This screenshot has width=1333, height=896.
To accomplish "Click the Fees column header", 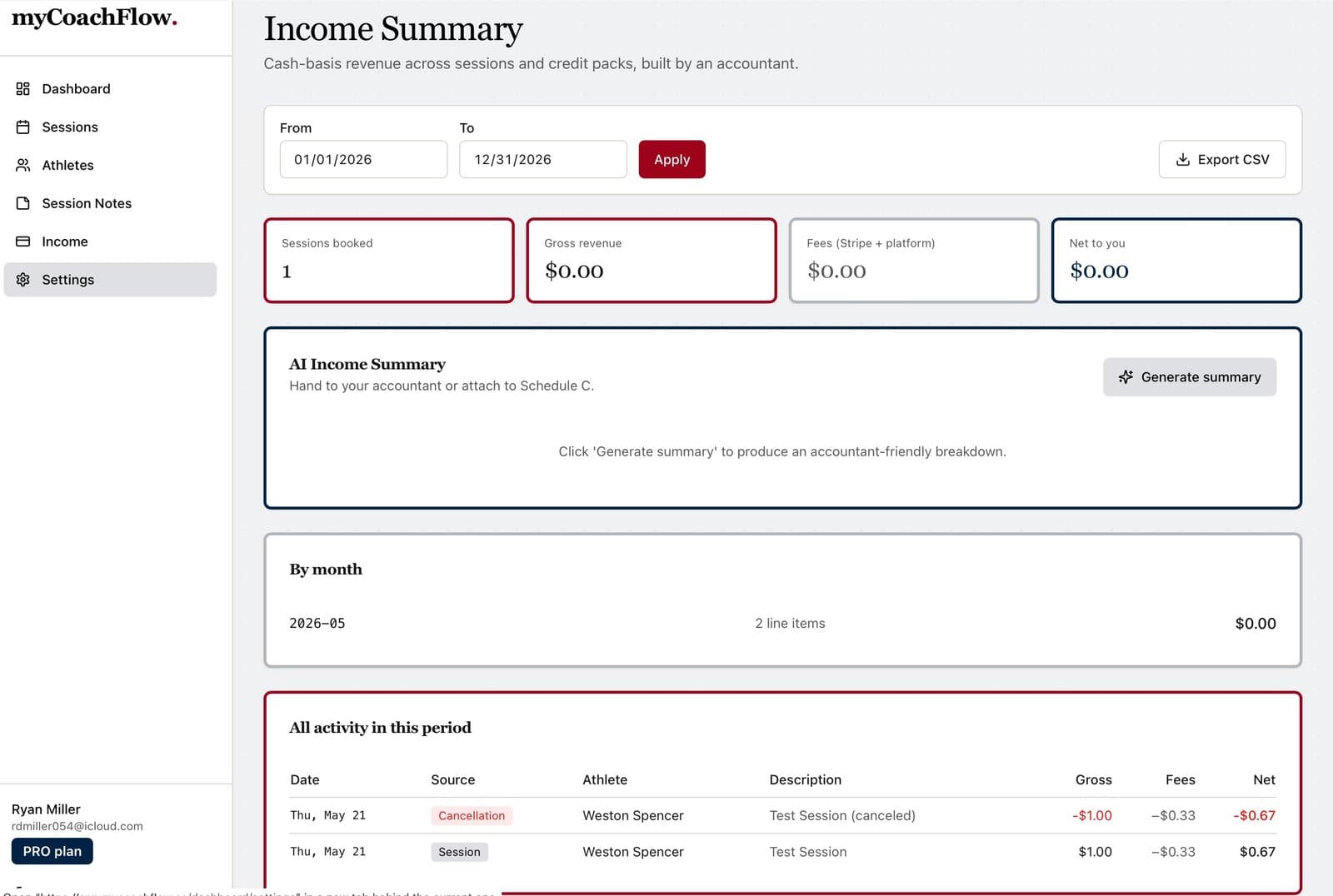I will pos(1180,780).
